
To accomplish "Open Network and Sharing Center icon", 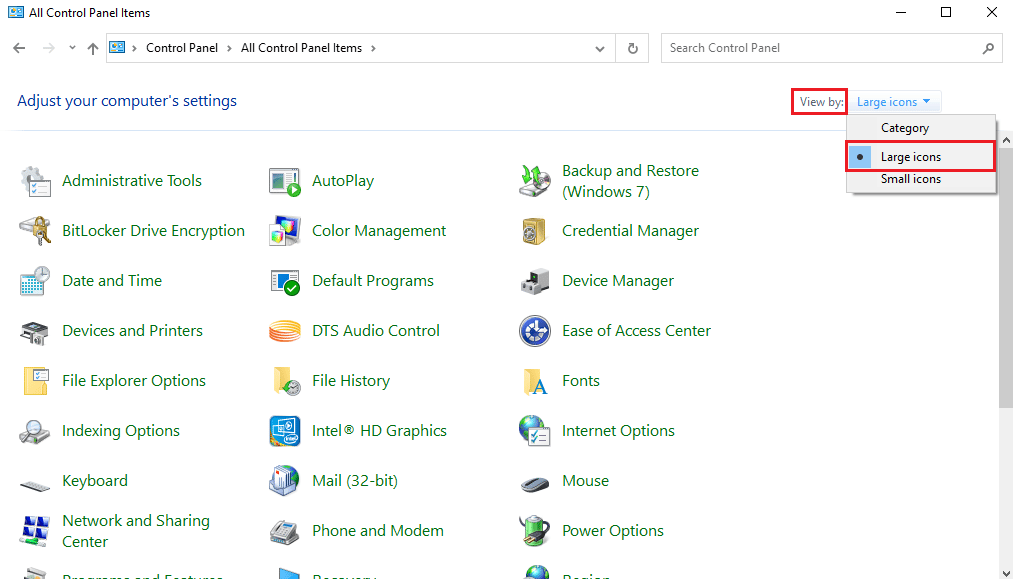I will coord(36,531).
